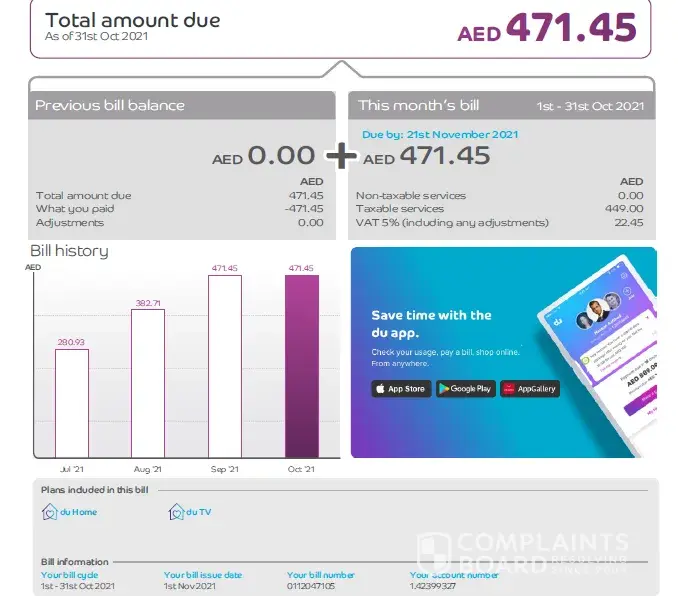This screenshot has width=678, height=596.
Task: Click the 'Previous bill balance' header
Action: [110, 105]
